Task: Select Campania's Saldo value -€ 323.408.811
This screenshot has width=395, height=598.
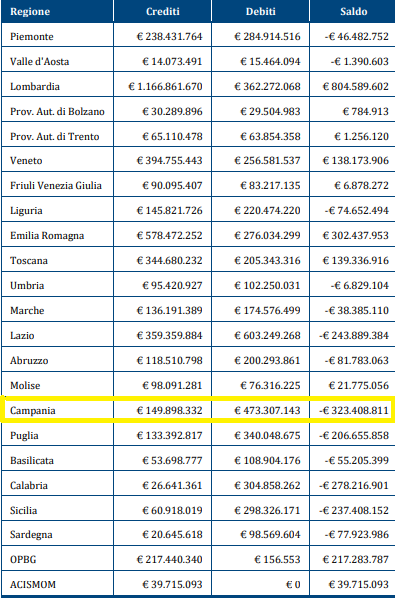Action: click(354, 411)
